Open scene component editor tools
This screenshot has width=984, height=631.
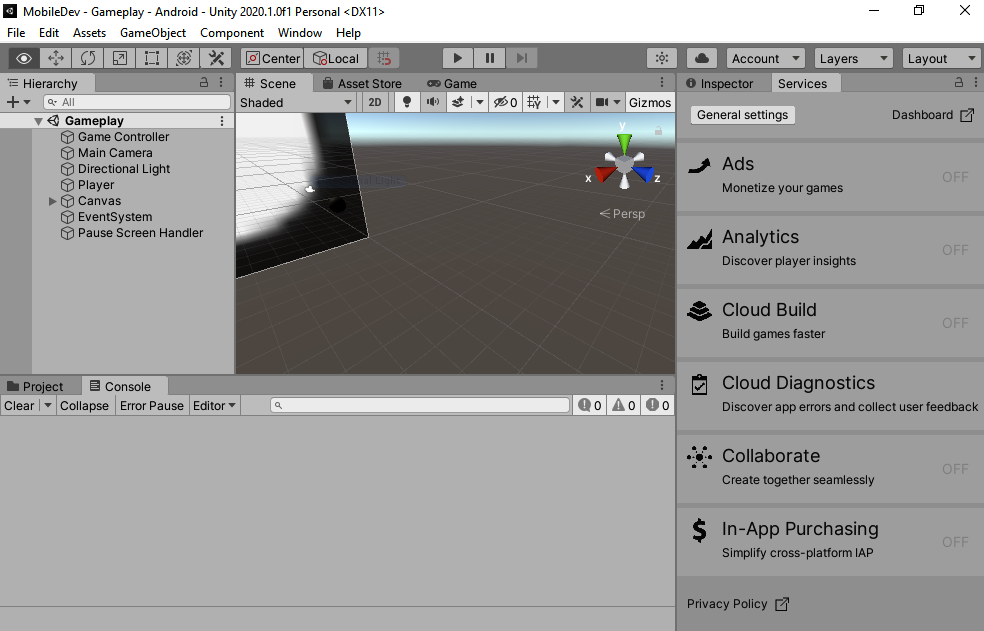(577, 102)
